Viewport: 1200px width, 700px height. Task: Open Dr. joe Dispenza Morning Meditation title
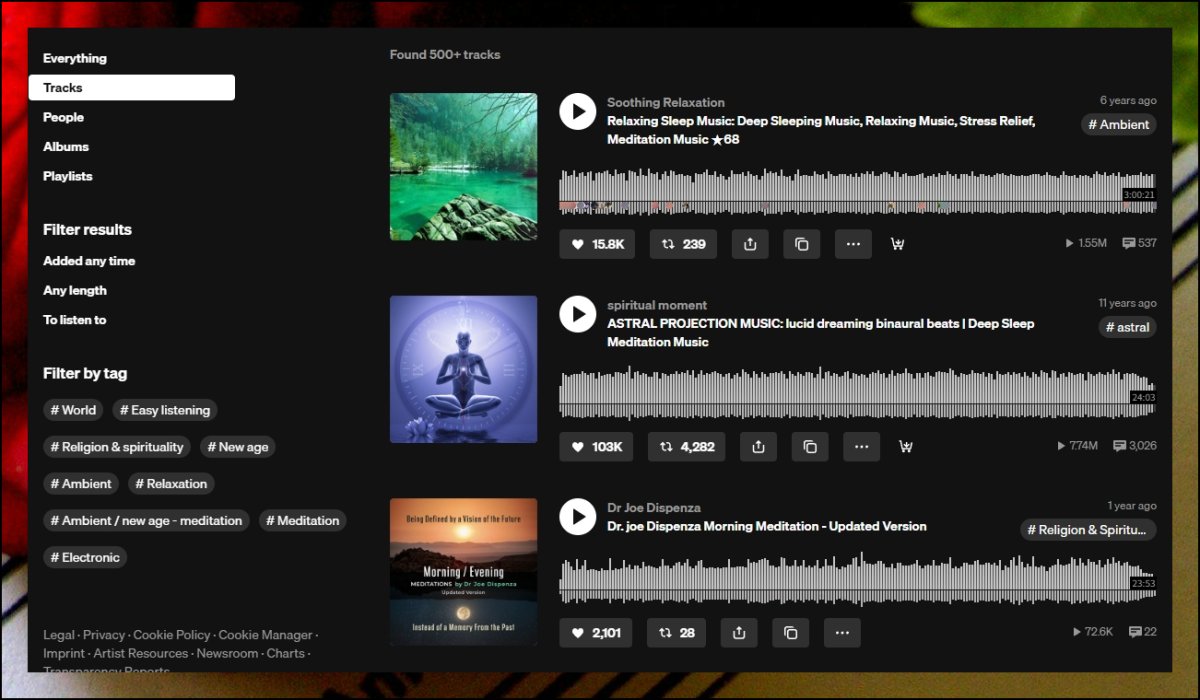[767, 526]
